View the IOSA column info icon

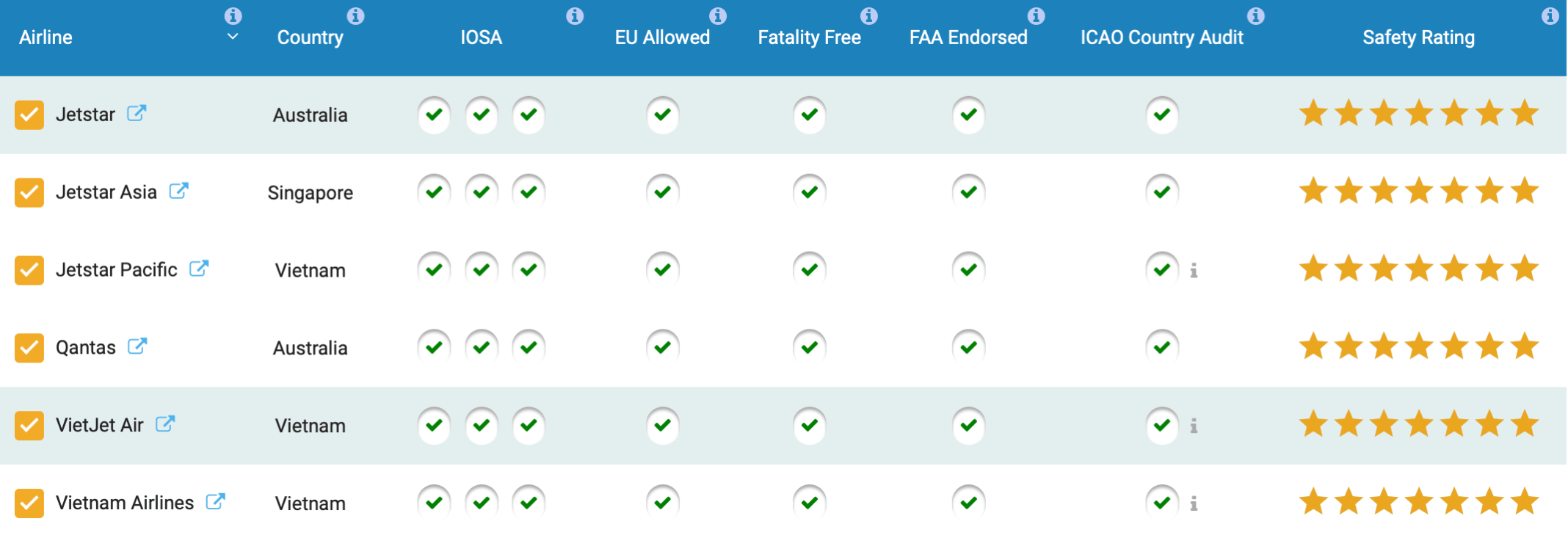[x=575, y=15]
